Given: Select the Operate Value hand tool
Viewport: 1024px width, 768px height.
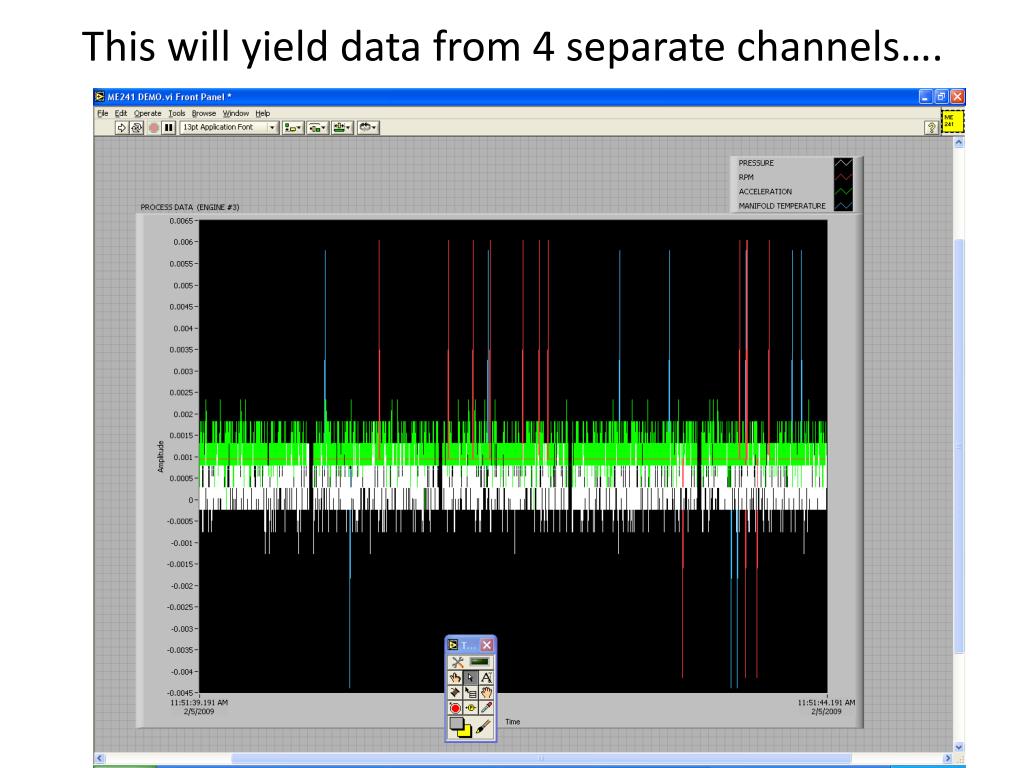Looking at the screenshot, I should coord(455,678).
